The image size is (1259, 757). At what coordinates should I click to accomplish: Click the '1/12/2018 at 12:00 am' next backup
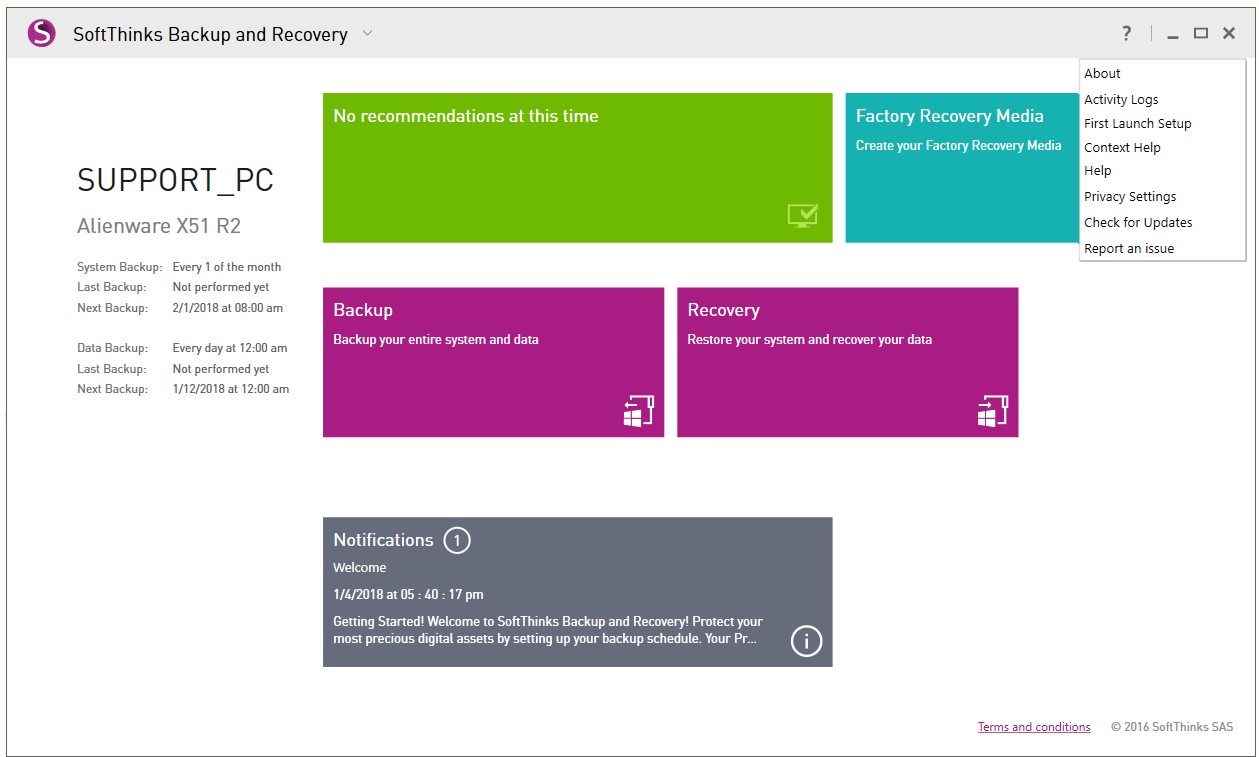pyautogui.click(x=231, y=389)
